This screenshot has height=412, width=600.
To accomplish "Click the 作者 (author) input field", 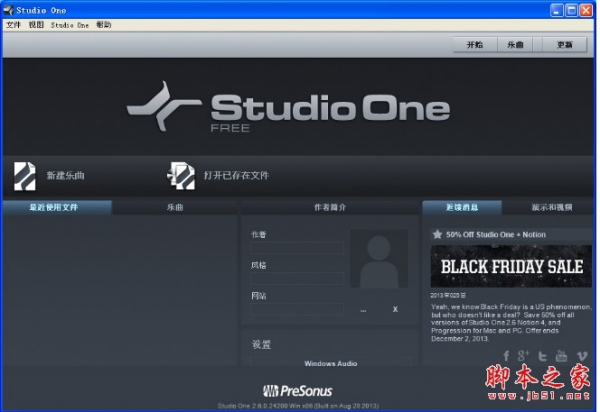I will (297, 248).
